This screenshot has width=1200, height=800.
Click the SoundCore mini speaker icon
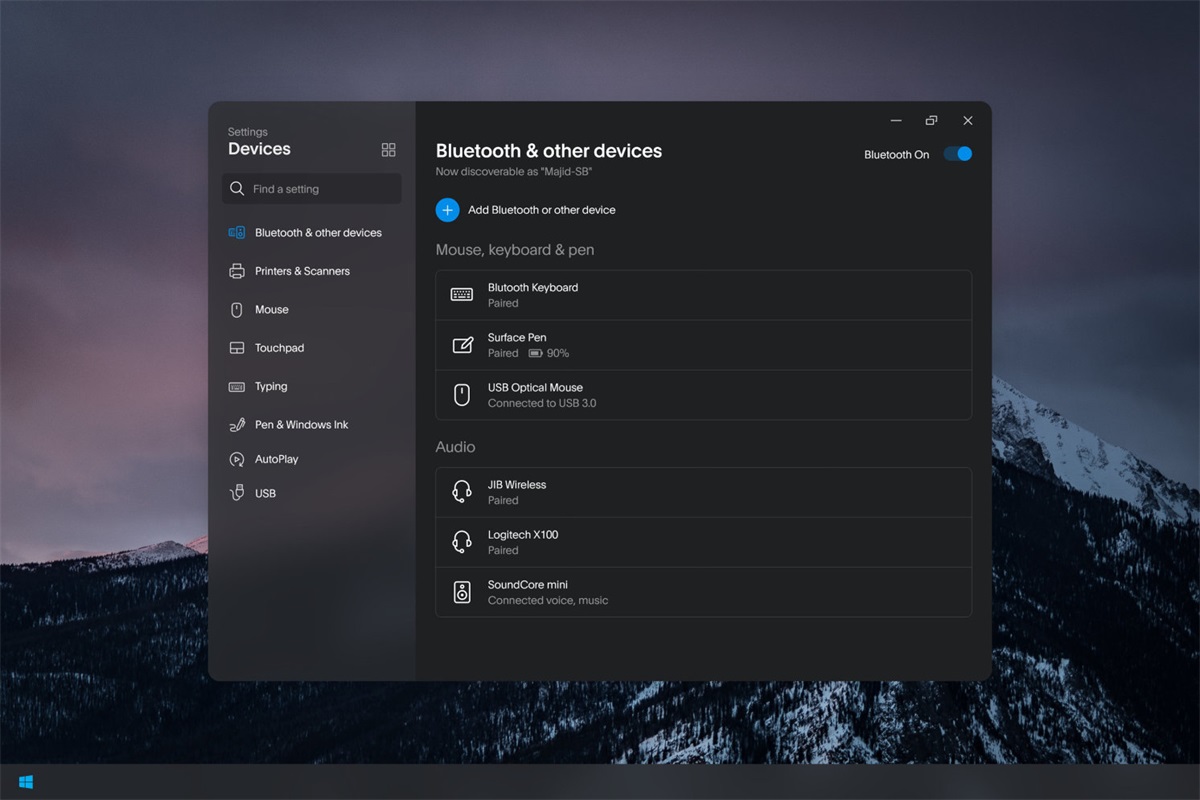point(462,592)
